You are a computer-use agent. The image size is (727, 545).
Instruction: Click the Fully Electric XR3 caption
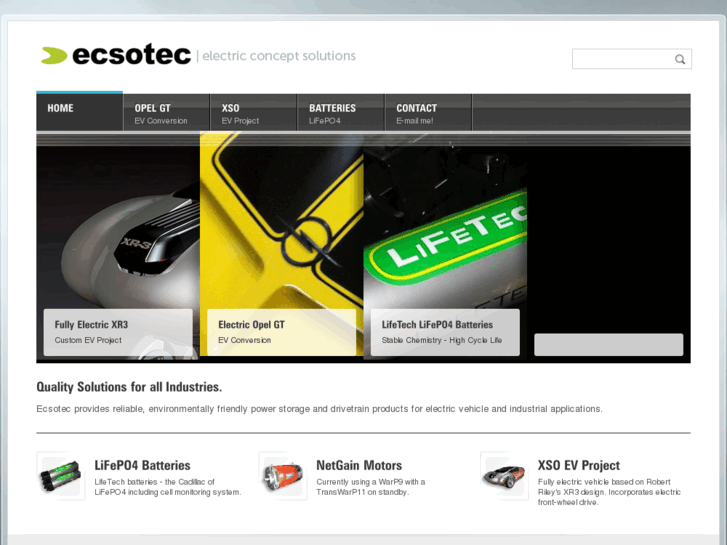(118, 333)
